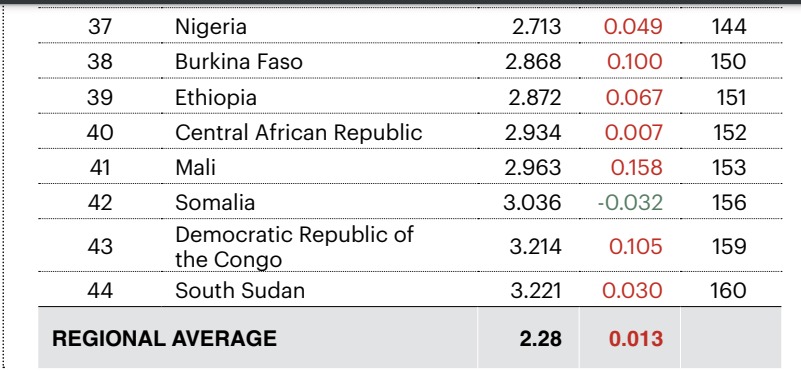Click Mali's score change 0.158
Viewport: 801px width, 371px height.
pyautogui.click(x=637, y=167)
